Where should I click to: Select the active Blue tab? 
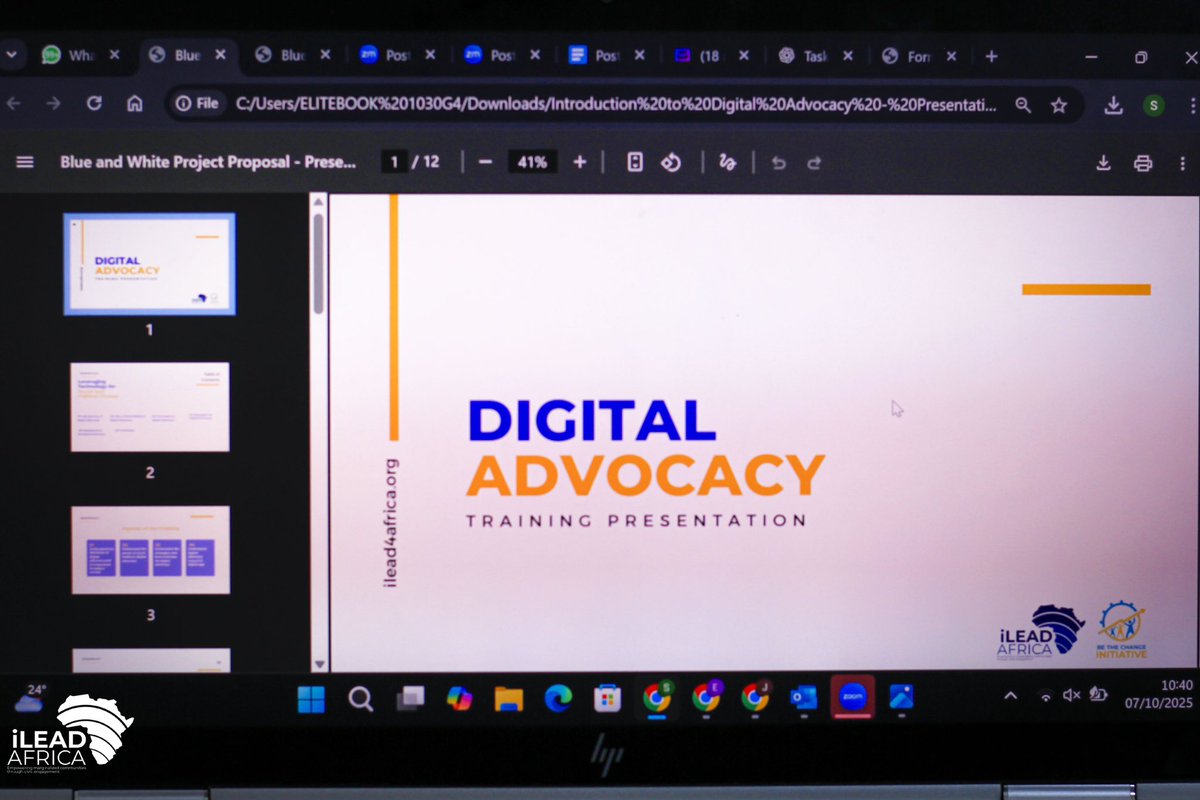tap(188, 56)
